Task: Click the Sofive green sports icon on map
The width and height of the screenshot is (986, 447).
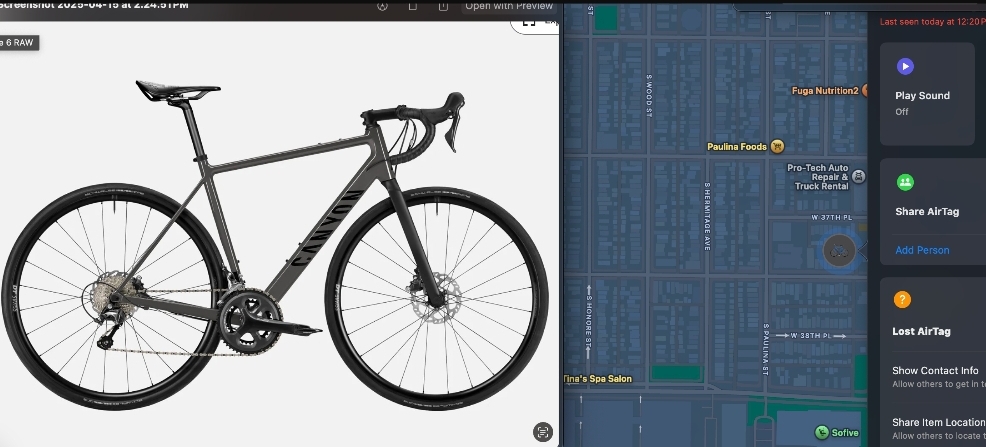Action: pyautogui.click(x=821, y=432)
